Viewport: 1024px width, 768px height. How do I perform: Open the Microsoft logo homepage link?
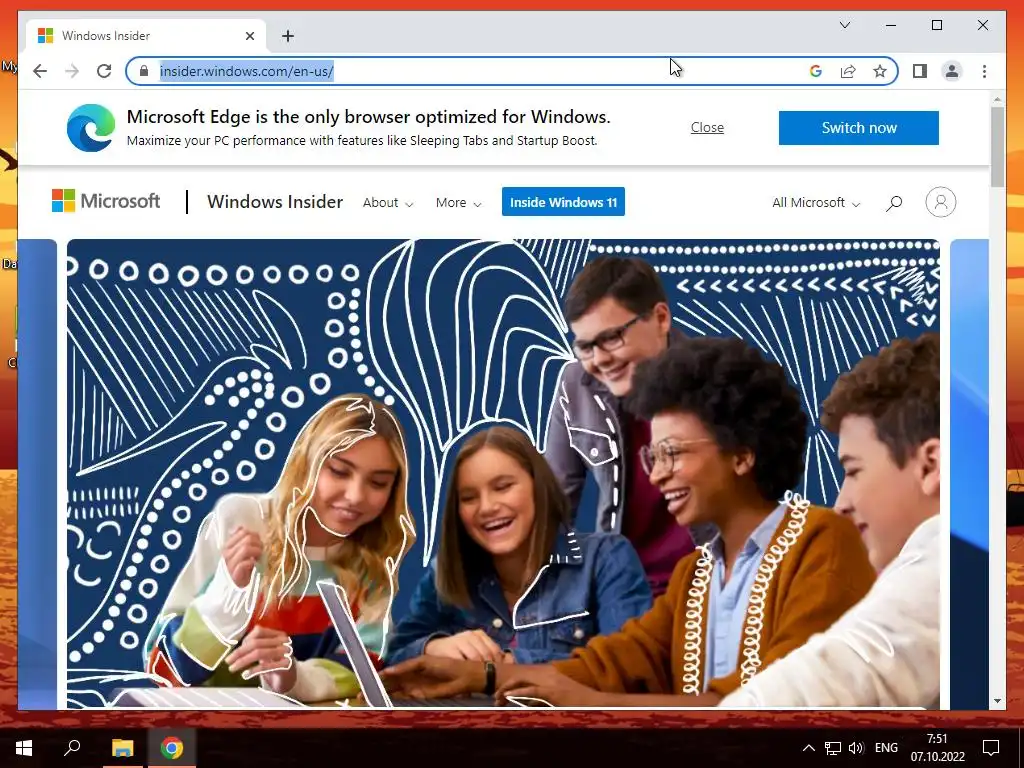pyautogui.click(x=106, y=201)
